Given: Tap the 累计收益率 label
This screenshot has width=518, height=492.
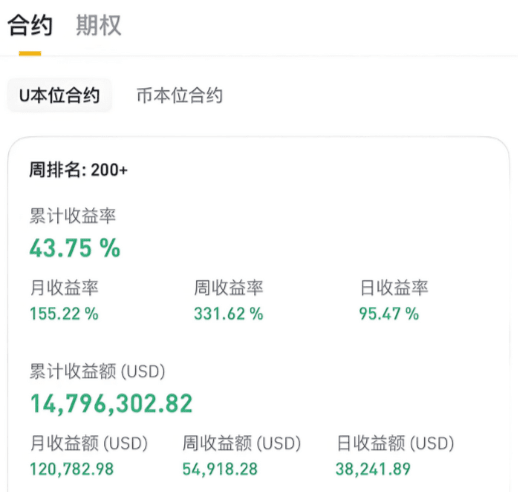Looking at the screenshot, I should (x=73, y=216).
